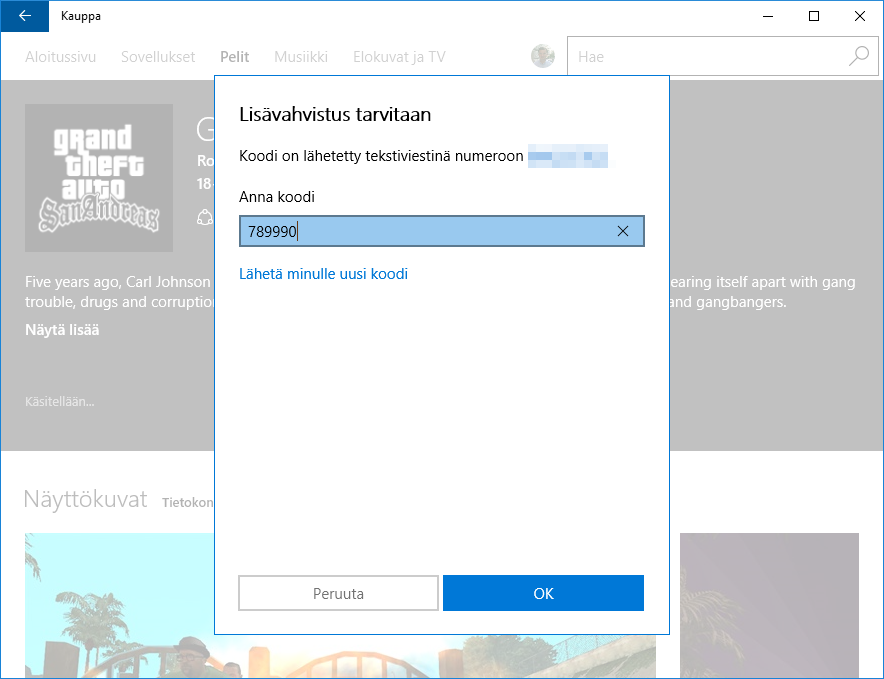The width and height of the screenshot is (884, 679).
Task: Focus the Anna koodi input field
Action: tap(430, 232)
